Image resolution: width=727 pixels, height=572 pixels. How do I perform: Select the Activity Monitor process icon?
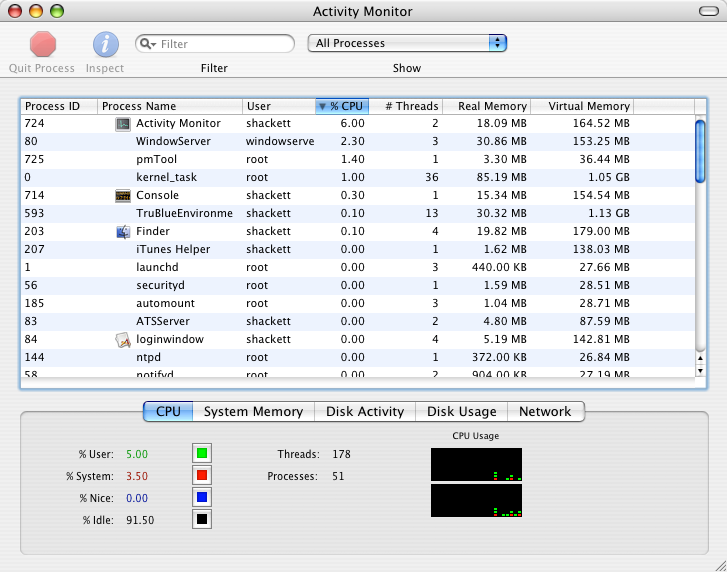coord(123,123)
